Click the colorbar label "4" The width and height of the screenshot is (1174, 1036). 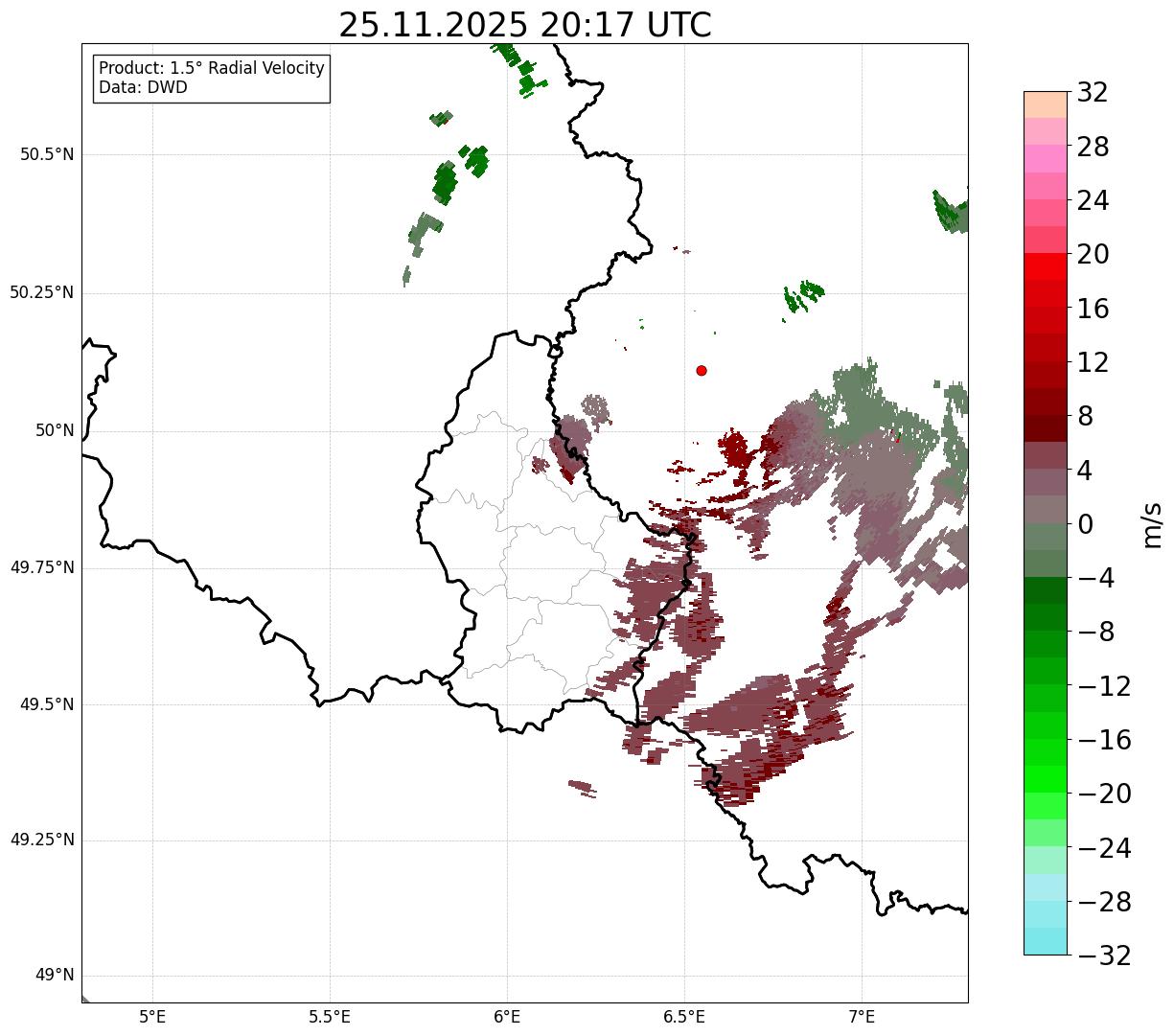[x=1085, y=471]
